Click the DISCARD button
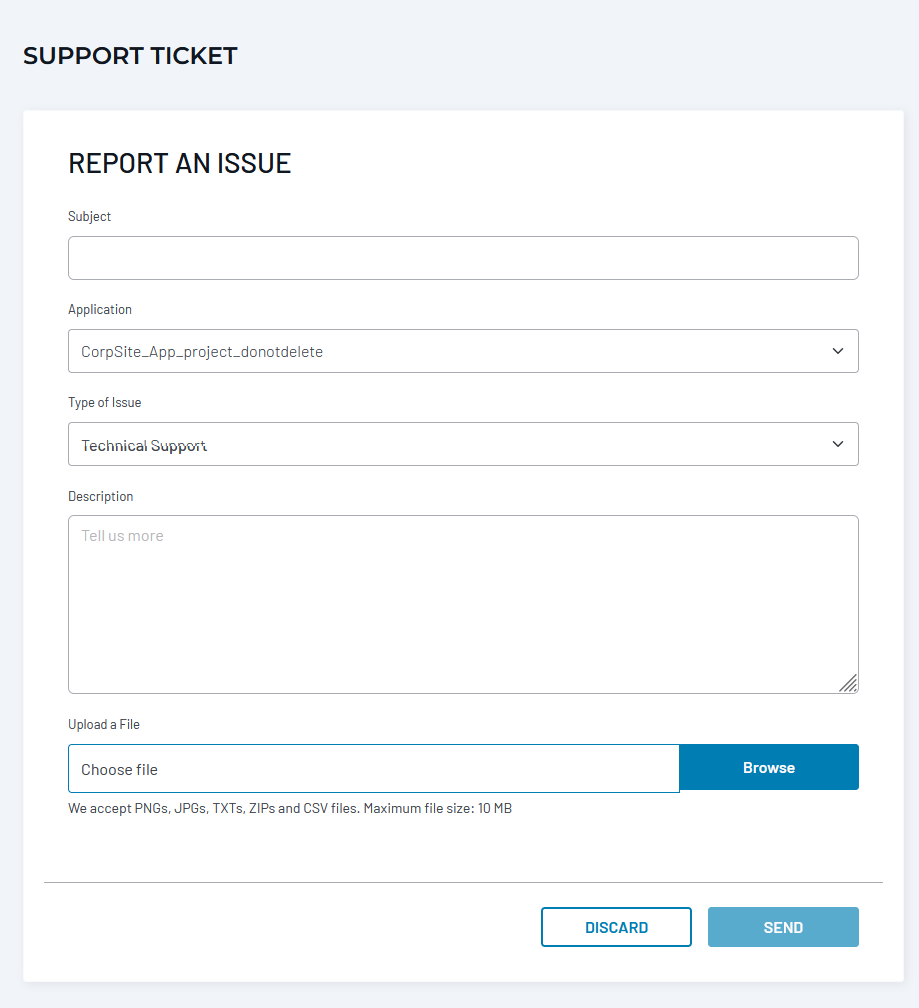This screenshot has height=1008, width=919. [x=616, y=927]
